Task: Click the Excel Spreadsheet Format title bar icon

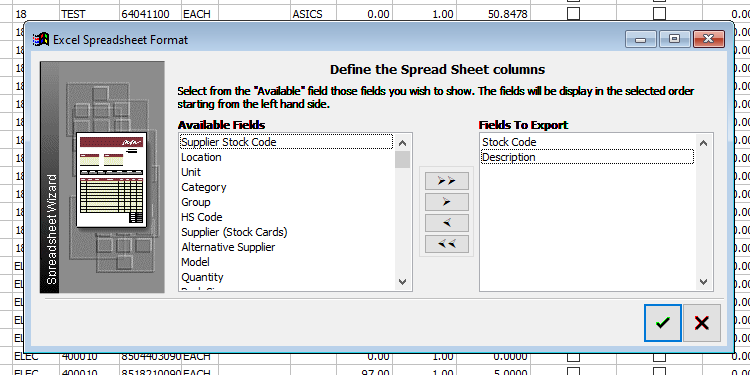Action: pyautogui.click(x=41, y=40)
